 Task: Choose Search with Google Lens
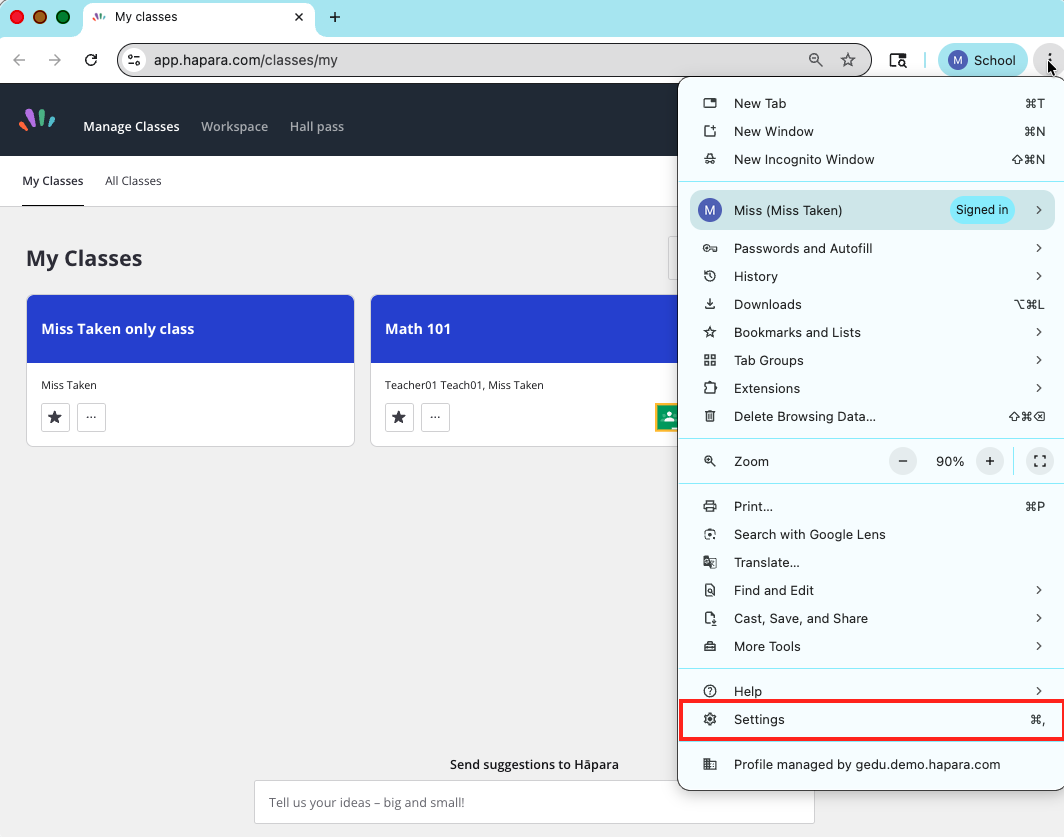(x=871, y=535)
